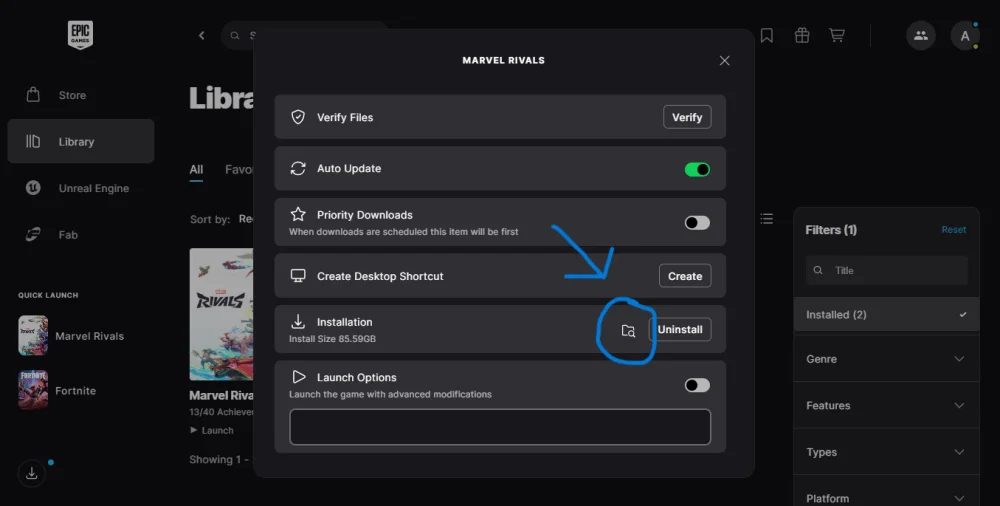This screenshot has height=506, width=1000.
Task: Click the Store bag icon in the sidebar
Action: click(x=33, y=95)
